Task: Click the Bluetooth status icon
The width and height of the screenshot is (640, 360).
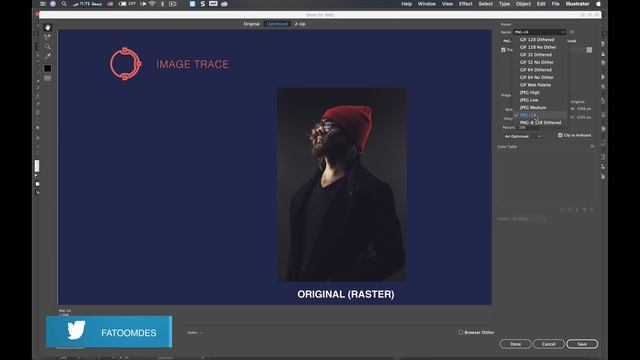Action: (x=162, y=4)
